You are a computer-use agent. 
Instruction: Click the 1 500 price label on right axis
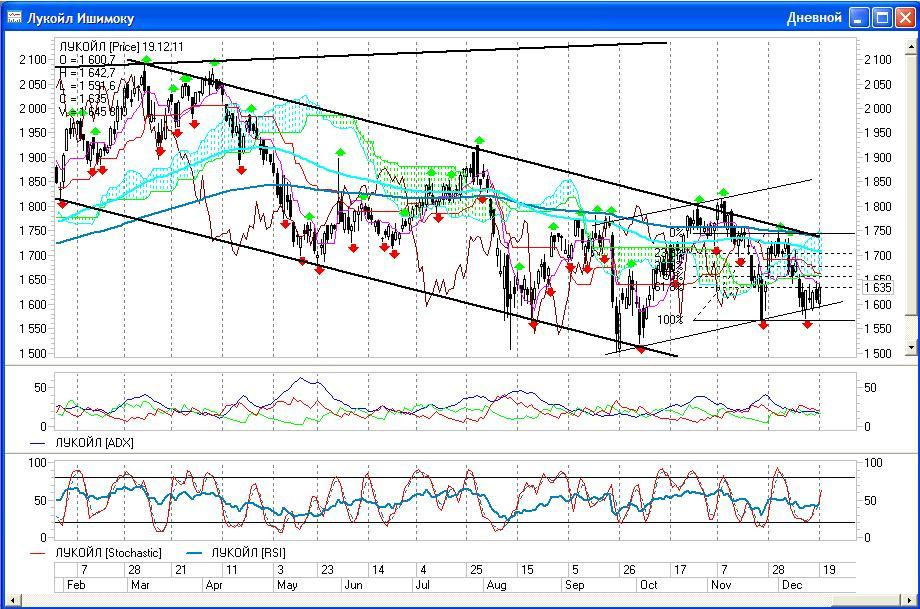click(878, 353)
